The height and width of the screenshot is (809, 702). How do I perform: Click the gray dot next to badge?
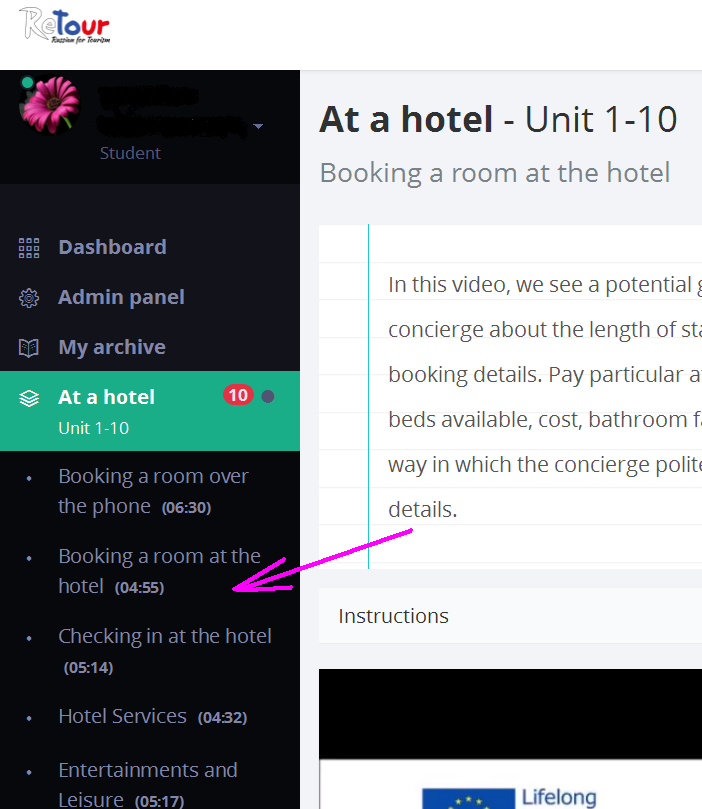tap(268, 396)
